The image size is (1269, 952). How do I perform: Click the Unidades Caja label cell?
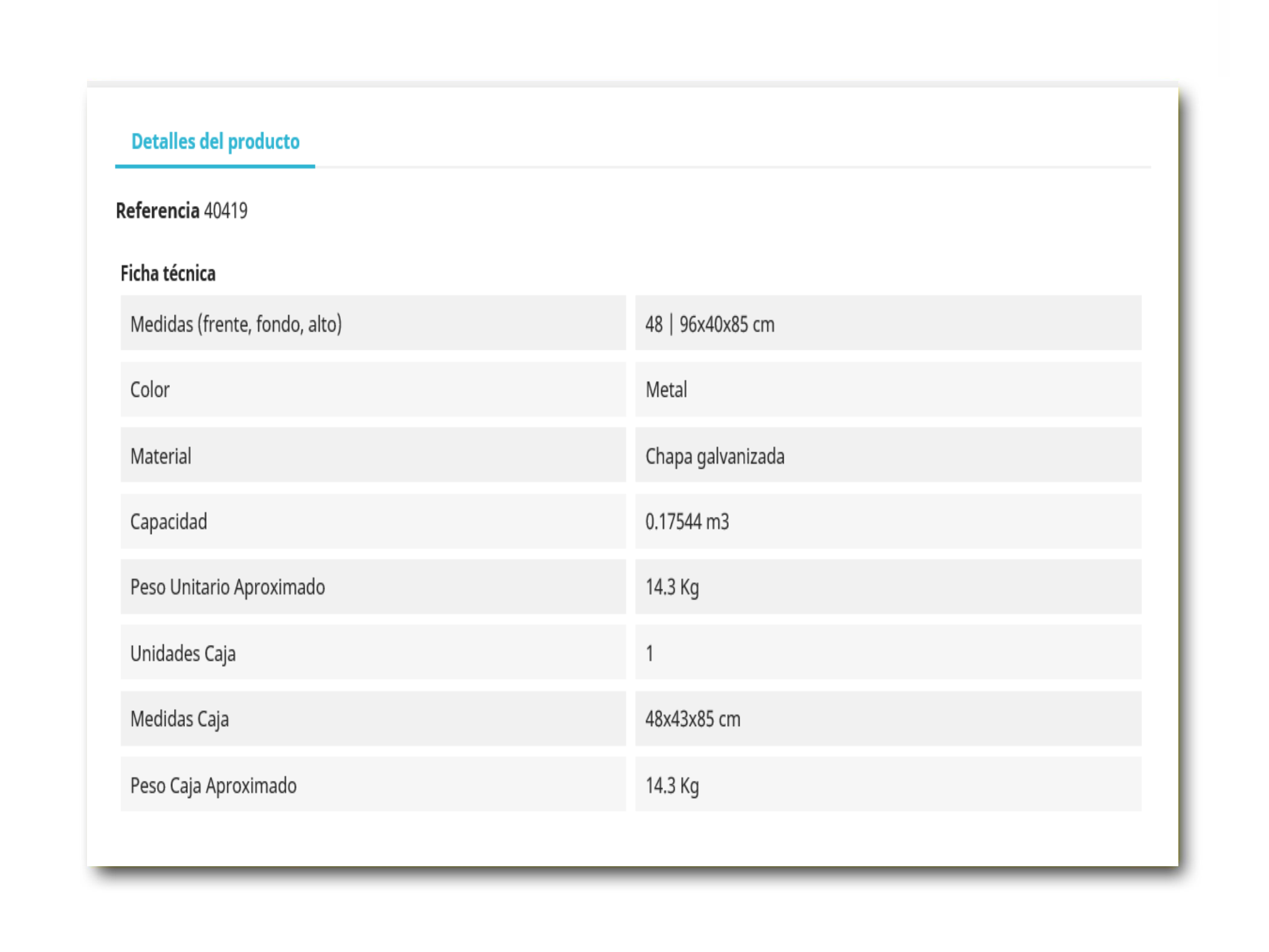(373, 652)
